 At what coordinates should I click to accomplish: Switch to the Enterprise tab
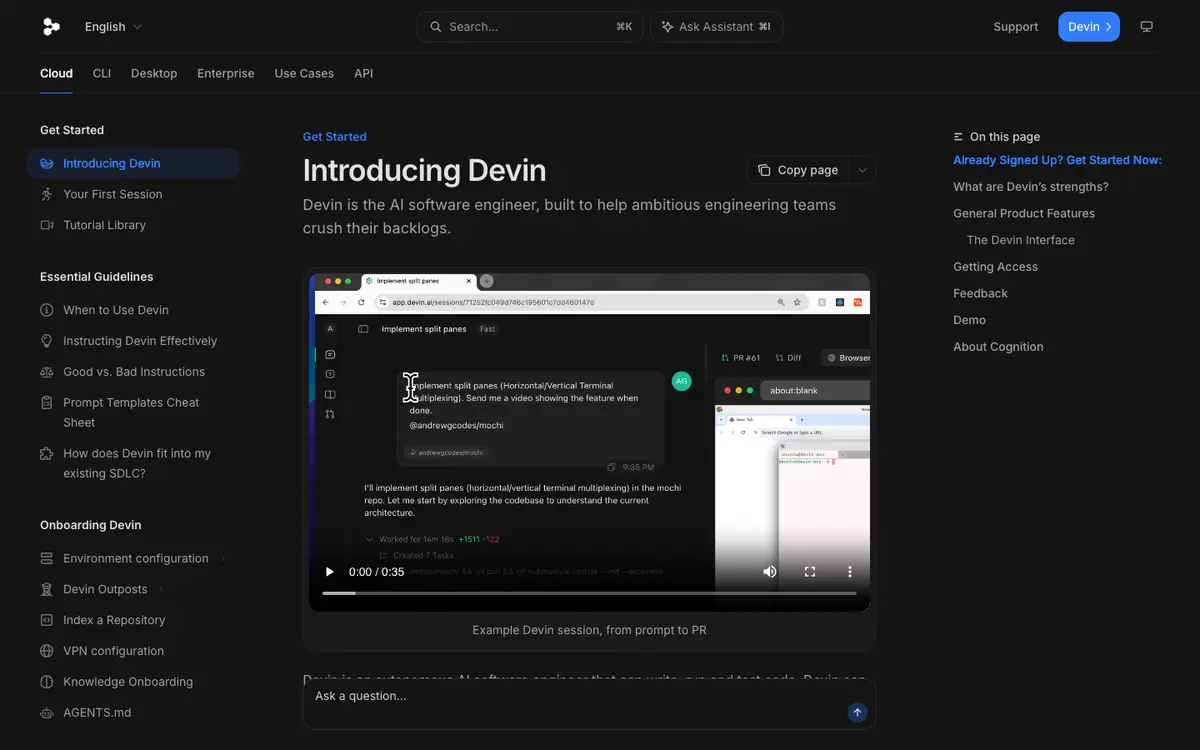coord(226,73)
